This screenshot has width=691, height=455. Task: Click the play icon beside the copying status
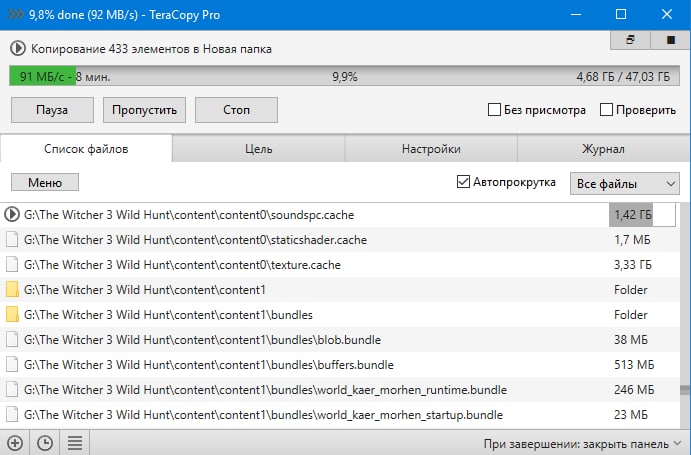pyautogui.click(x=18, y=48)
